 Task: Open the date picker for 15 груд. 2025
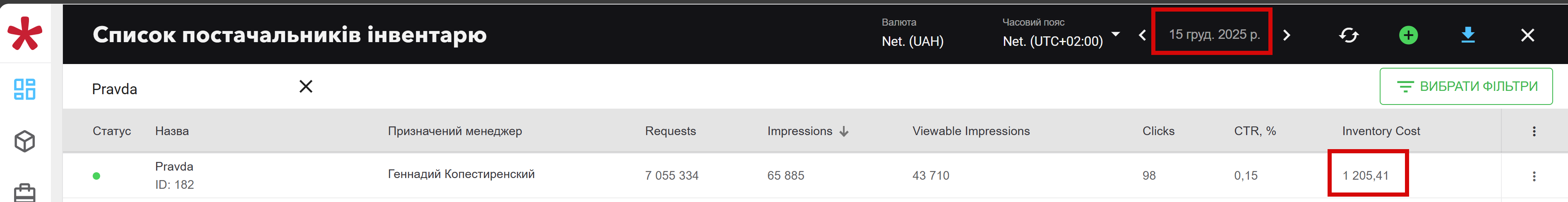(x=1214, y=35)
